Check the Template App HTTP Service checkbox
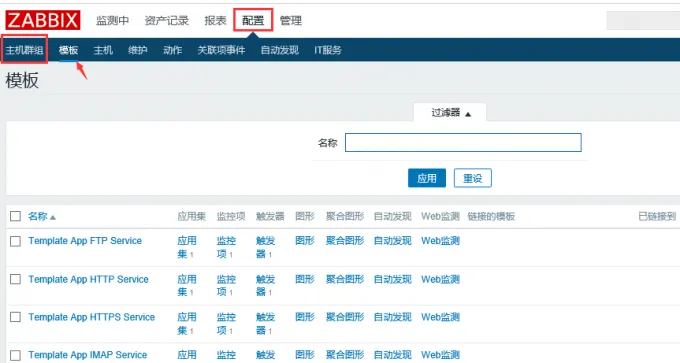Image resolution: width=680 pixels, height=363 pixels. 15,279
